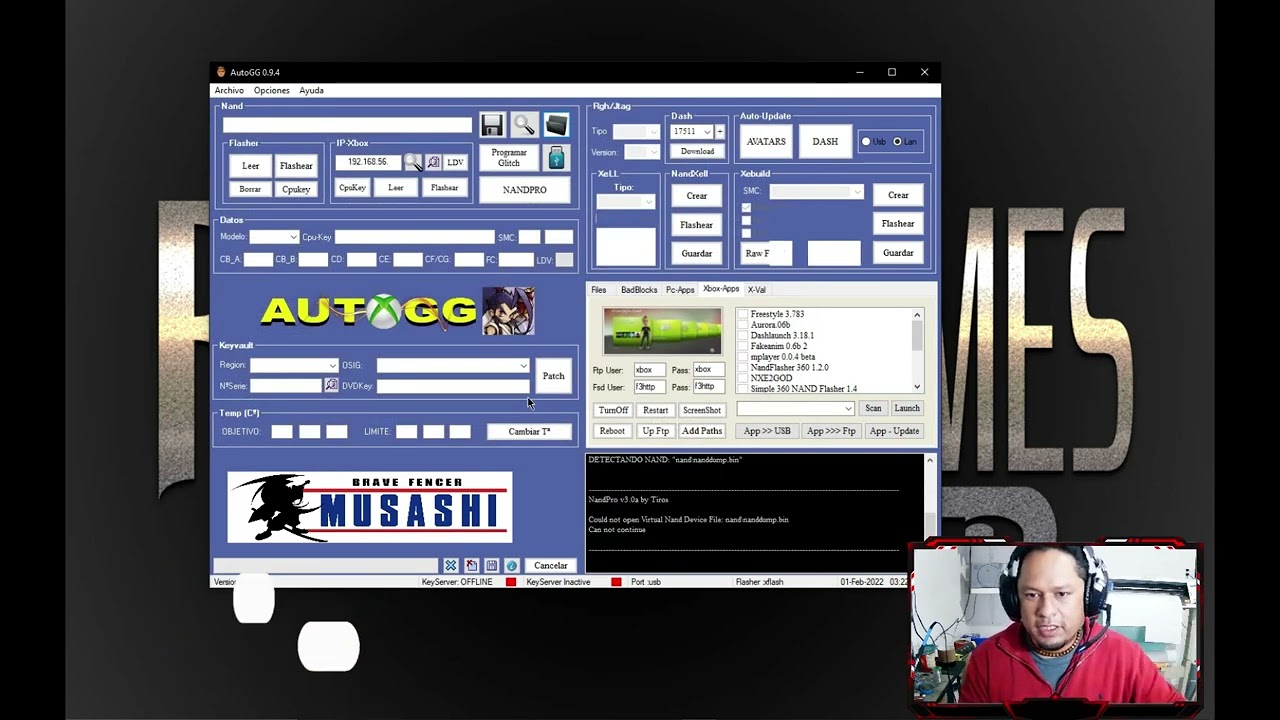The image size is (1280, 720).
Task: Click the search icon beside the NºSerie field
Action: (x=331, y=385)
